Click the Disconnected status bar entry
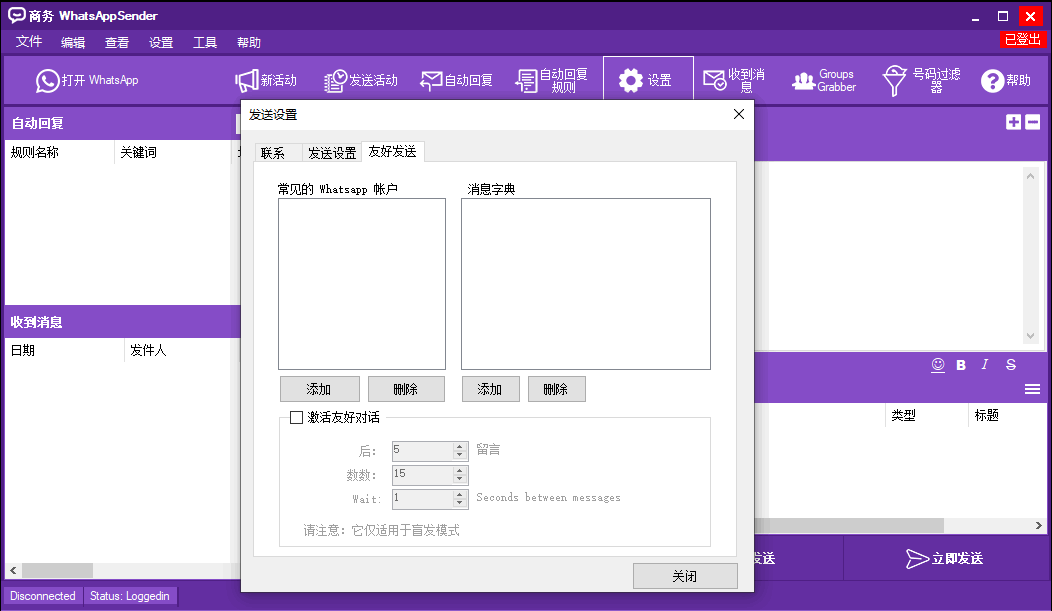The height and width of the screenshot is (611, 1052). click(43, 596)
